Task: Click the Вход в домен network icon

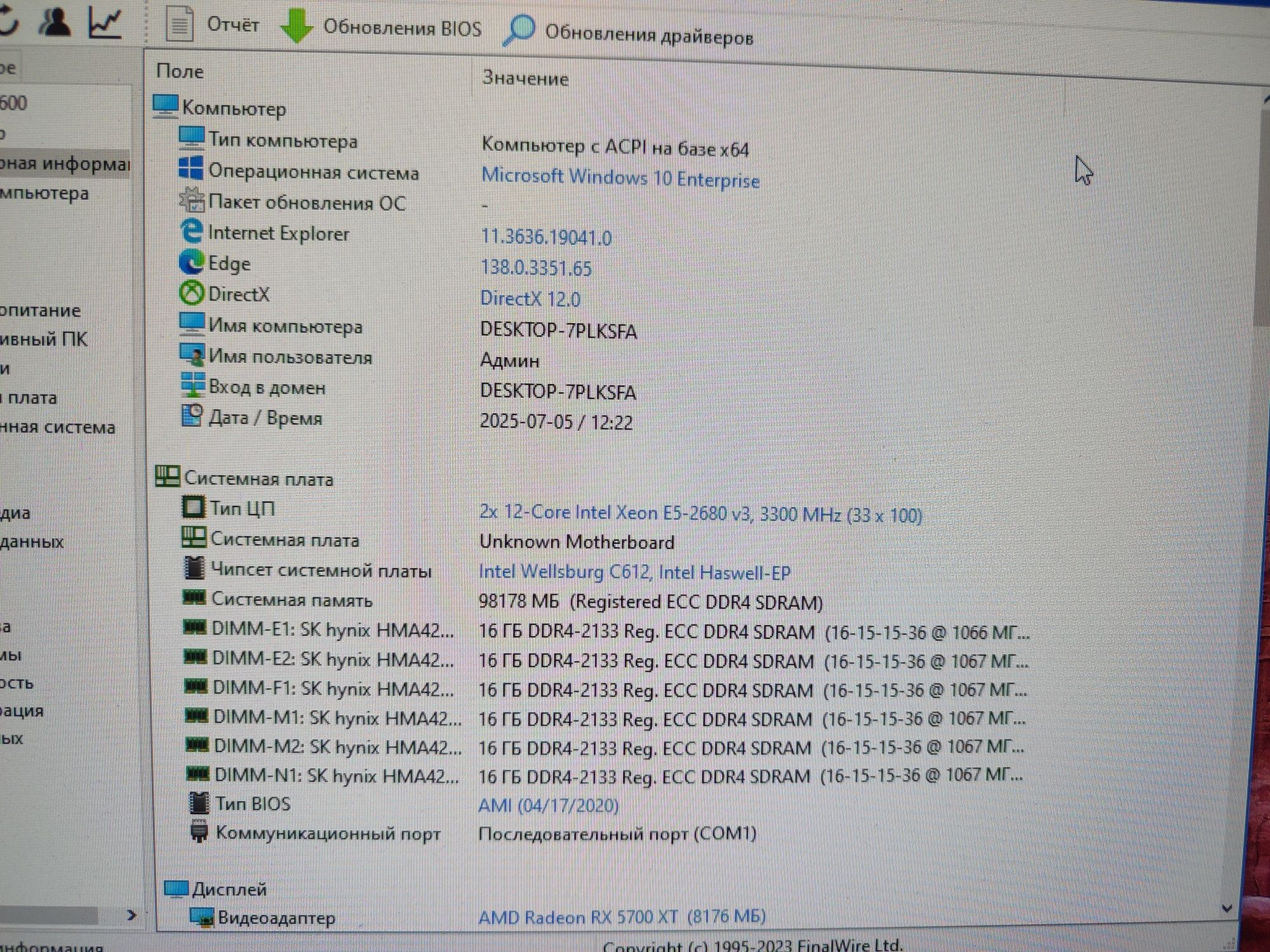Action: 192,385
